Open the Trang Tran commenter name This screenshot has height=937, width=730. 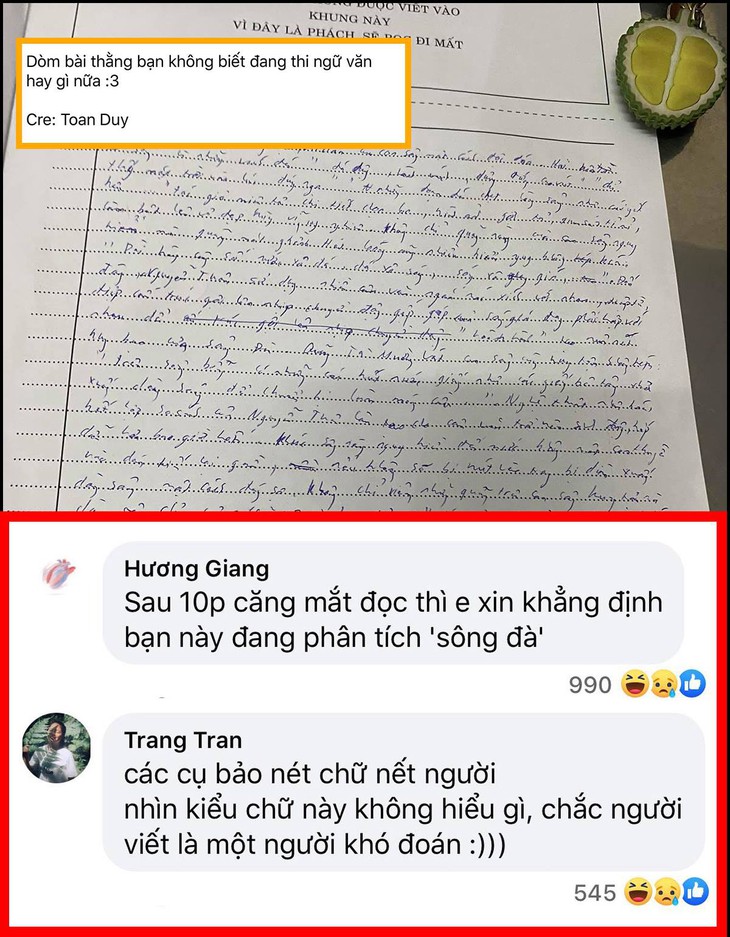click(183, 740)
